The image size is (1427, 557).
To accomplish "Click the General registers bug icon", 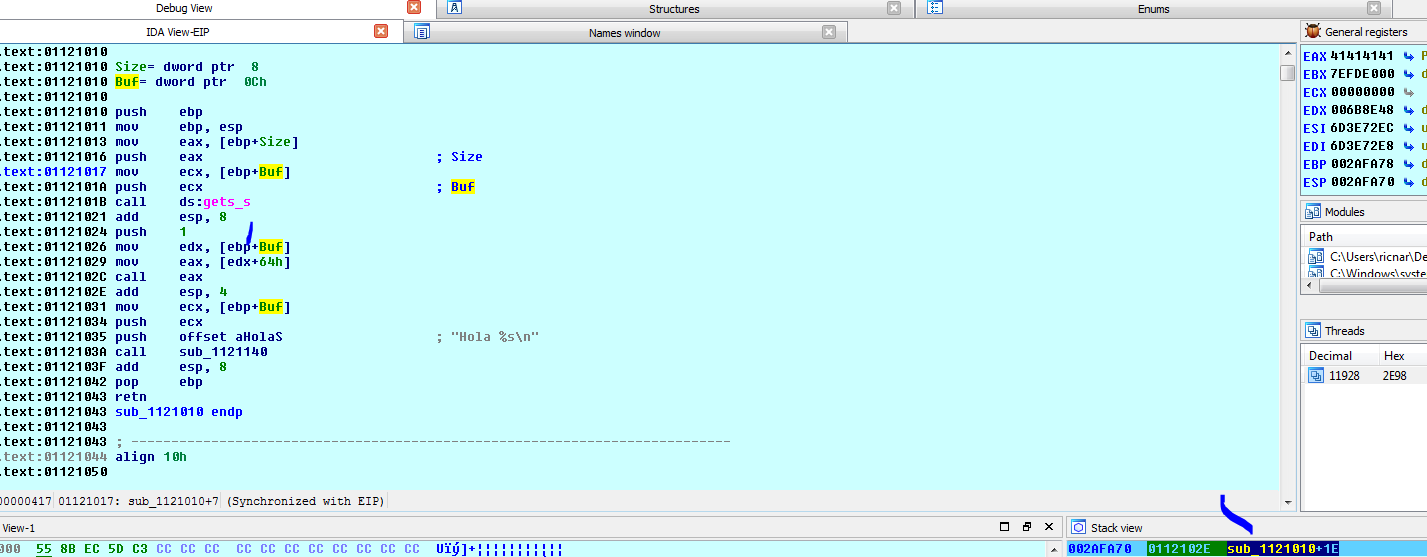I will pos(1313,32).
